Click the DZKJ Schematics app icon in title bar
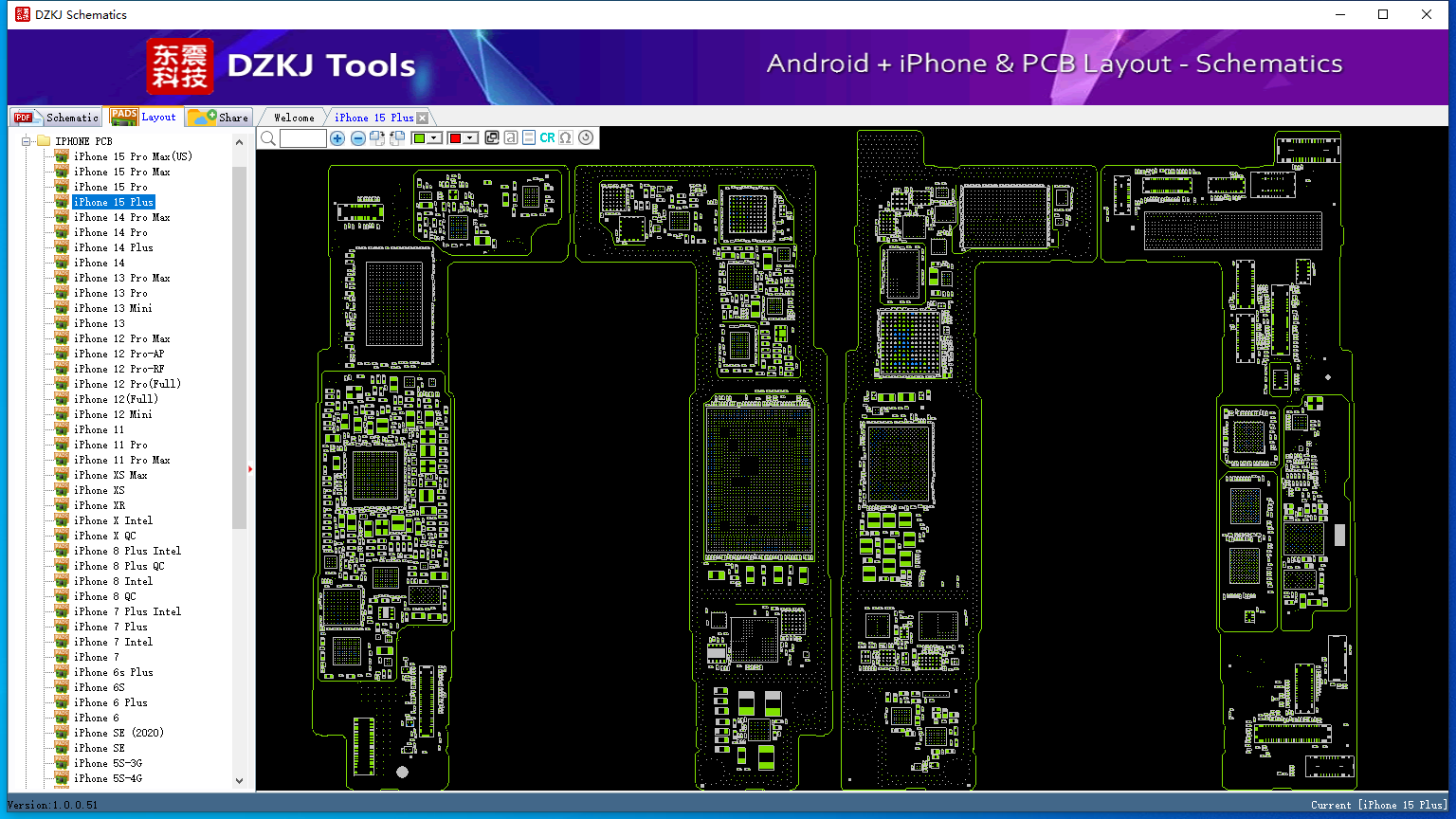Screen dimensions: 1456x819 (22, 14)
